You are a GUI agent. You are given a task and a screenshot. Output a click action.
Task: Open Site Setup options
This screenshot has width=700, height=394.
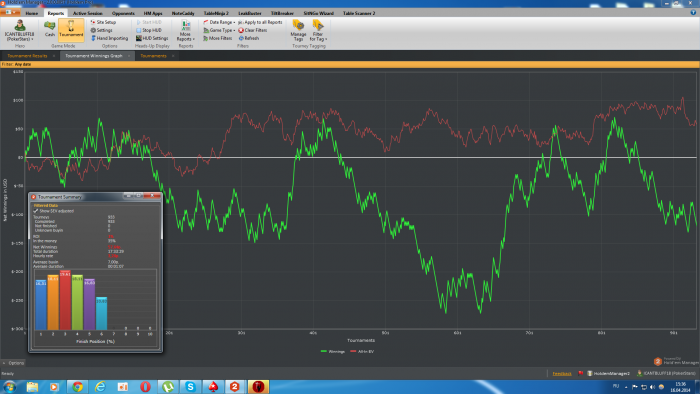coord(104,22)
